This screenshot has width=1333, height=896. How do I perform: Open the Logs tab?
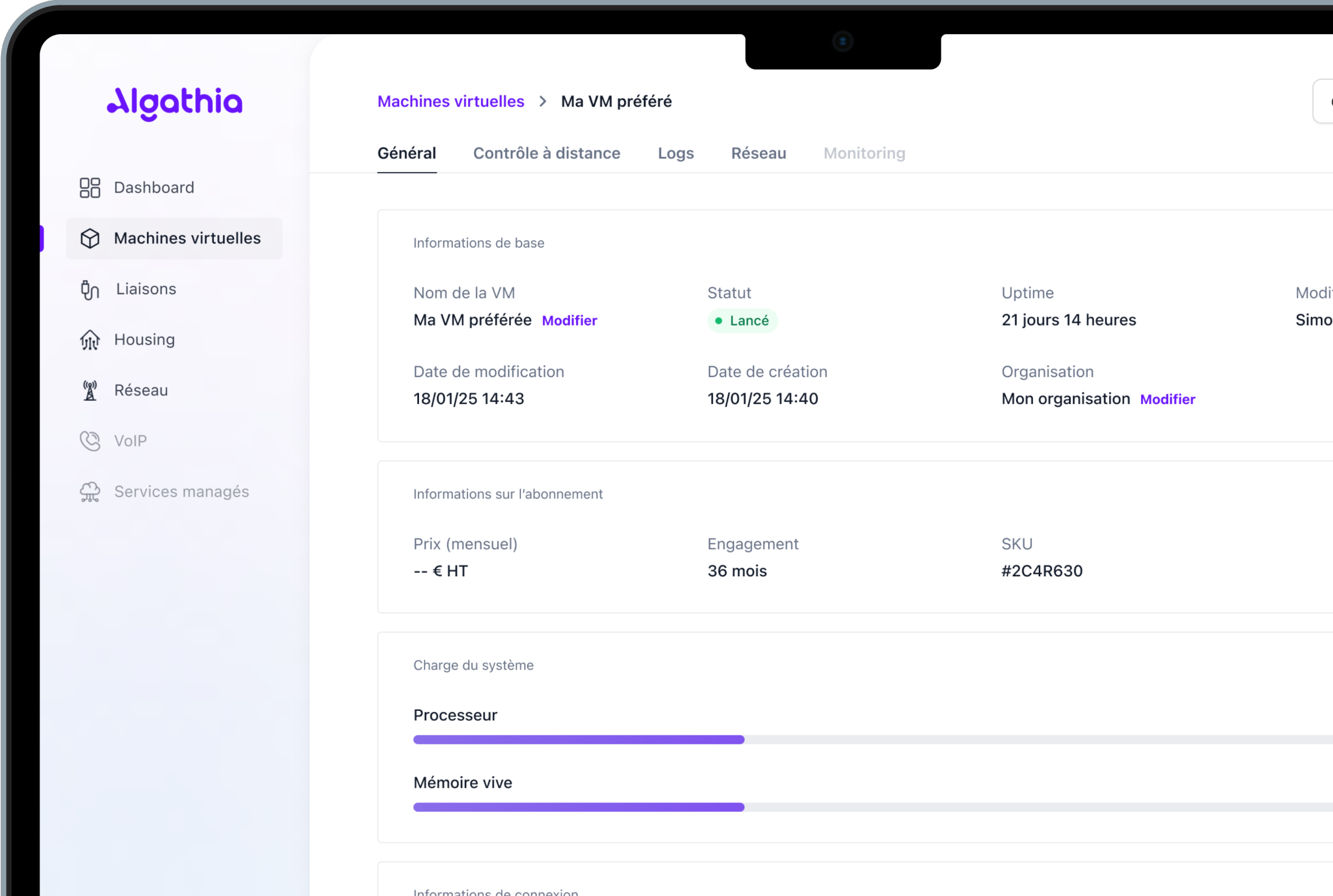click(x=676, y=153)
